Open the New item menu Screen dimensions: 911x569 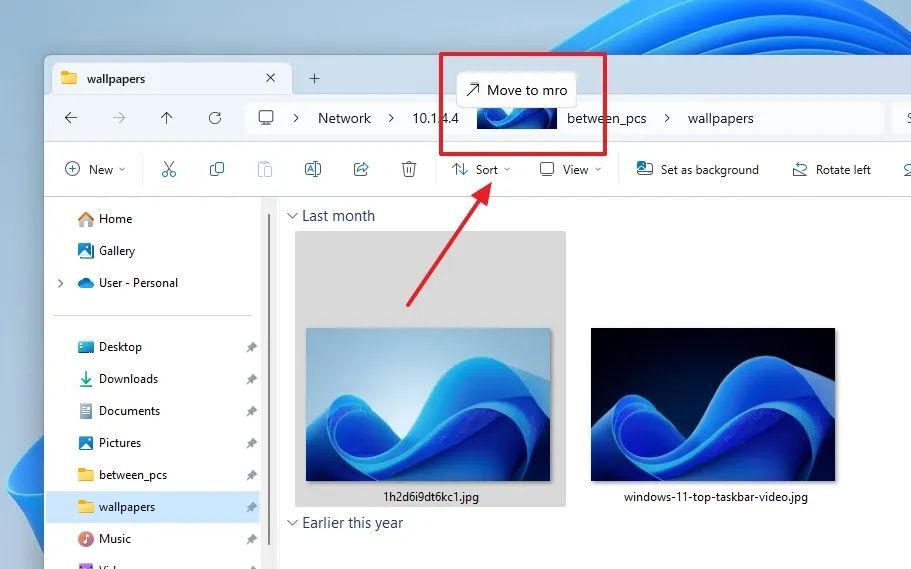95,169
